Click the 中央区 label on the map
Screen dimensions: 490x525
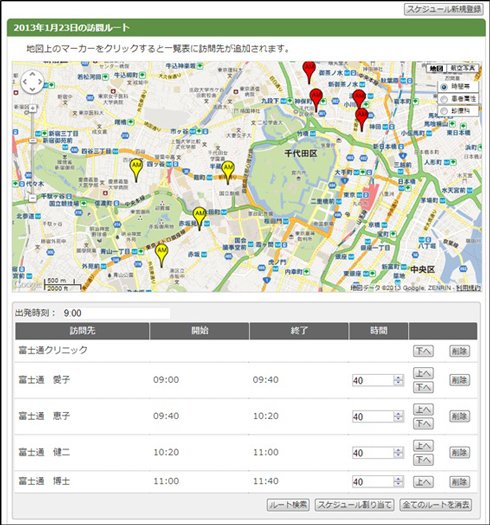422,270
